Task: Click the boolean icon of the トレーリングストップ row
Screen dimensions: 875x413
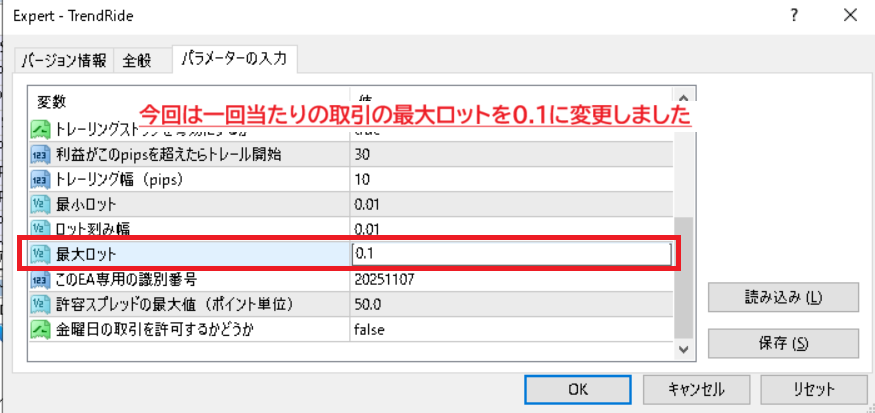Action: click(38, 130)
